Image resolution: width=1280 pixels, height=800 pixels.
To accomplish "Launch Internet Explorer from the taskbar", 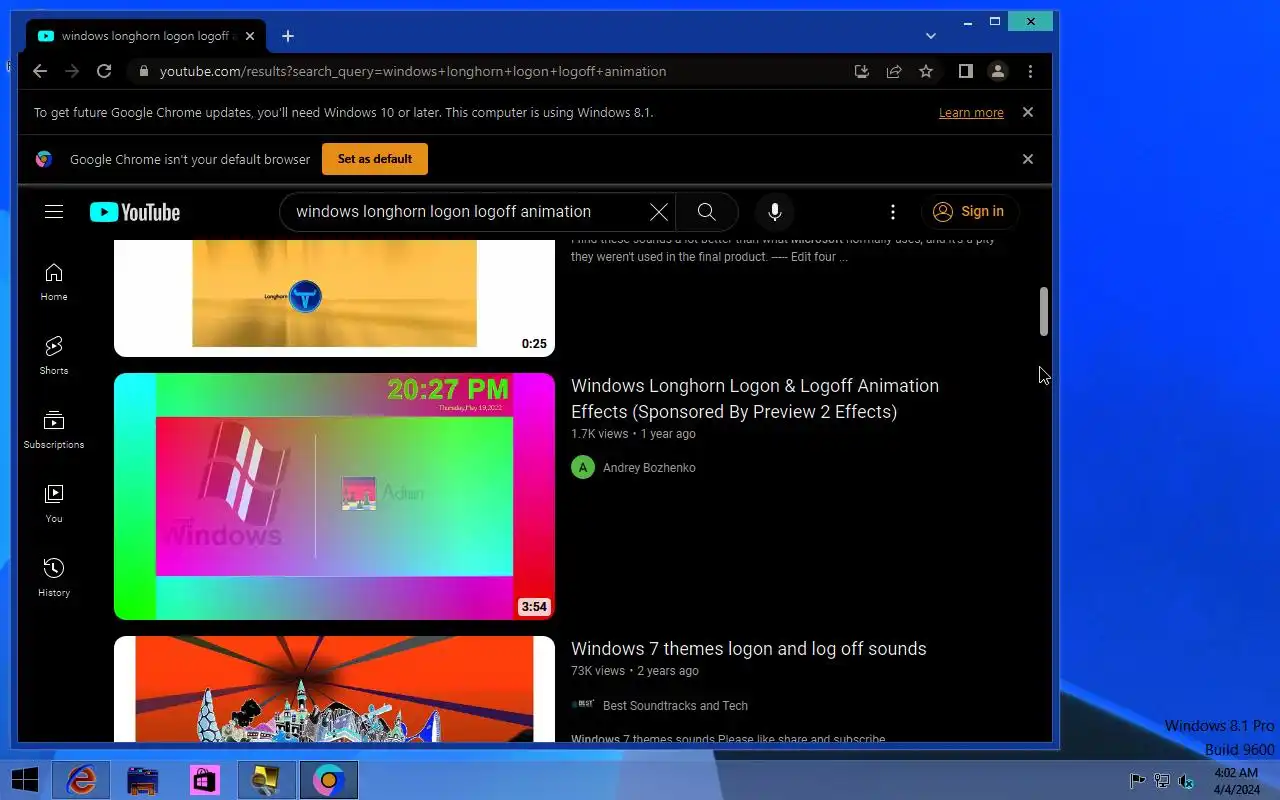I will 81,780.
